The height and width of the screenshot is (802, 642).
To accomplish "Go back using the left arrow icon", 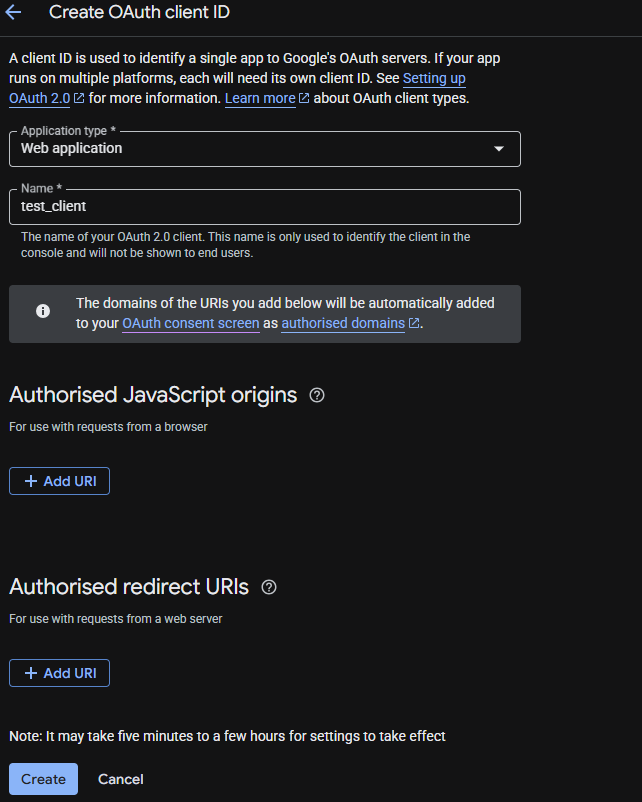I will tap(13, 12).
